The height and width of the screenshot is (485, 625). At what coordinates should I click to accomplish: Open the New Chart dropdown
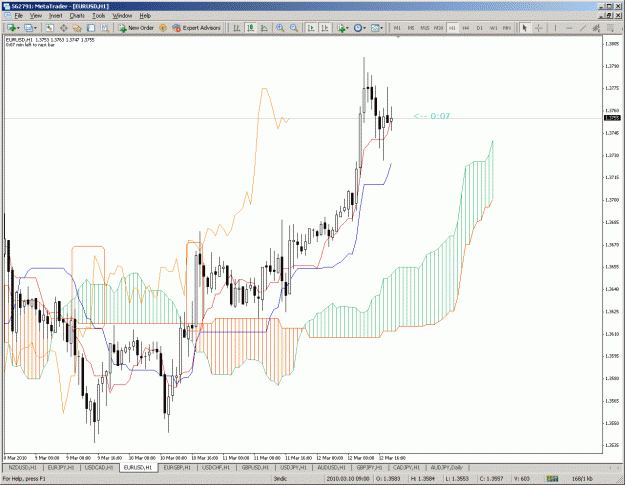13,28
